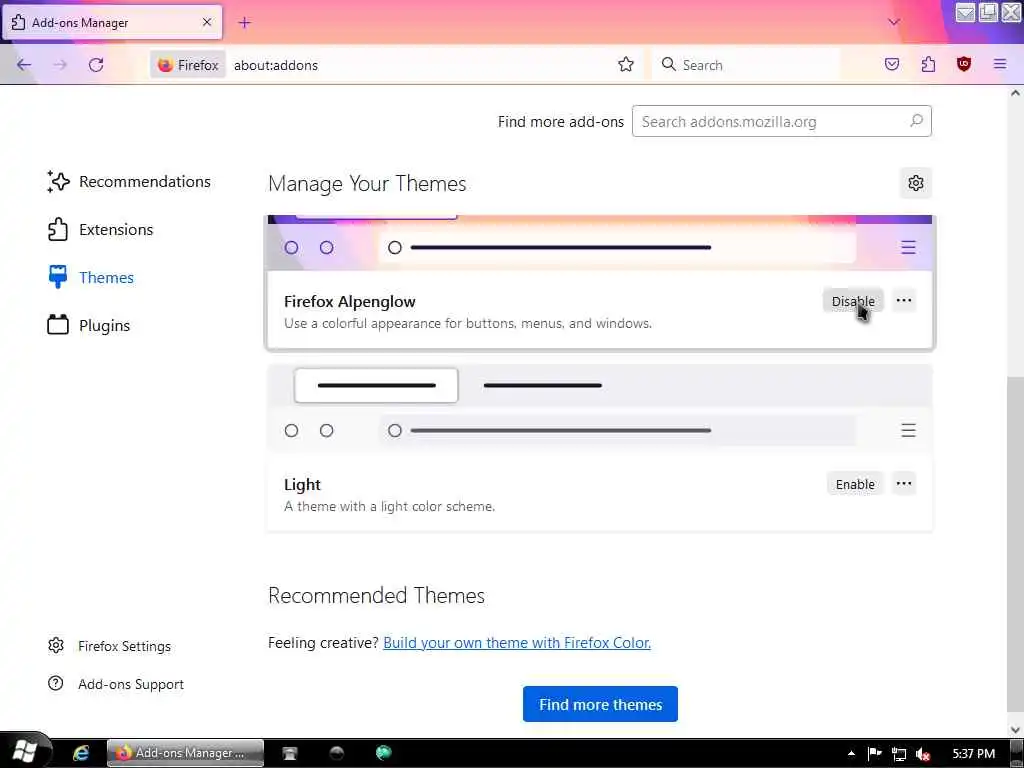The height and width of the screenshot is (768, 1024).
Task: Open the Windows Start menu
Action: [24, 752]
